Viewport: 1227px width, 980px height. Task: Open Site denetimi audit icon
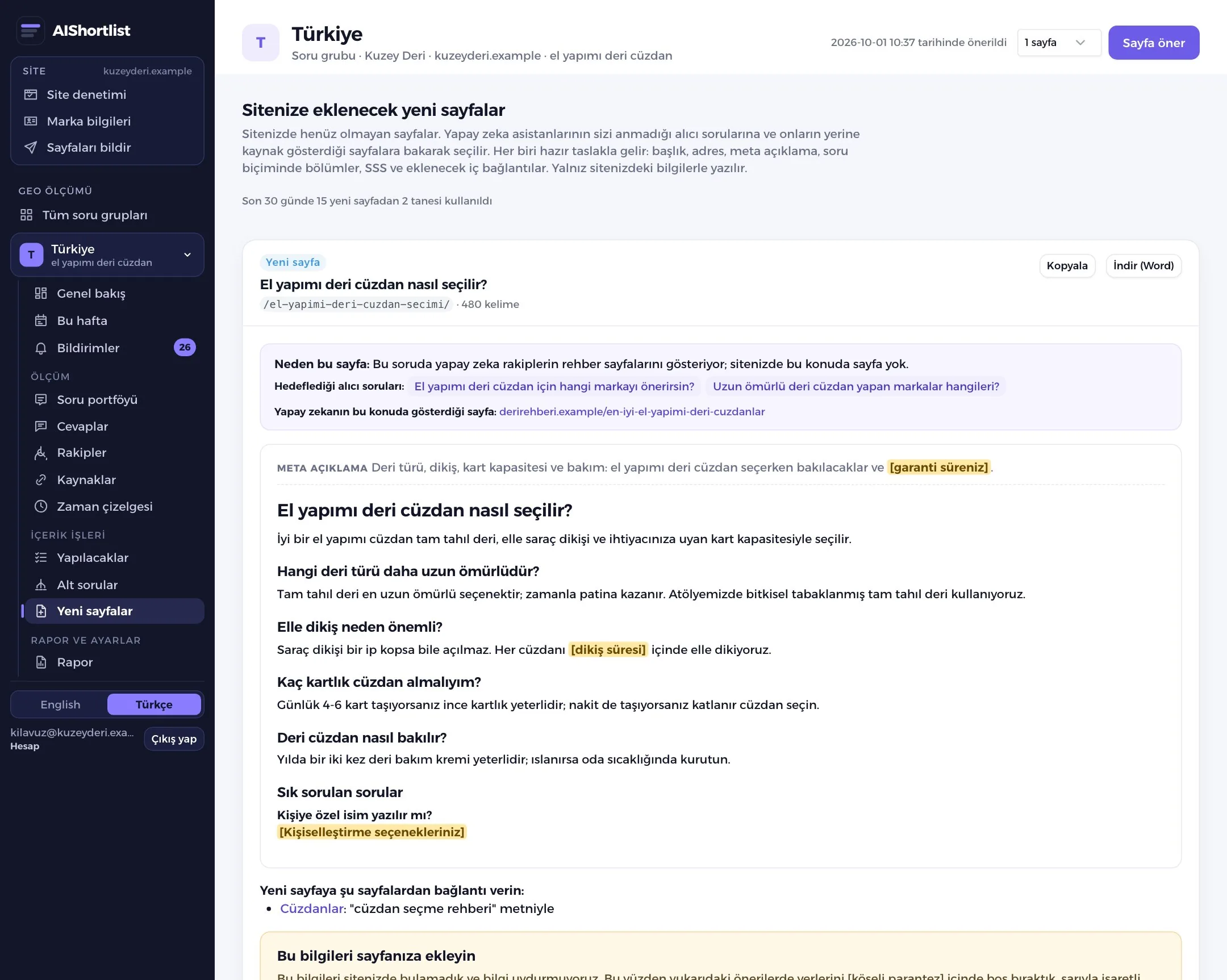pyautogui.click(x=31, y=94)
